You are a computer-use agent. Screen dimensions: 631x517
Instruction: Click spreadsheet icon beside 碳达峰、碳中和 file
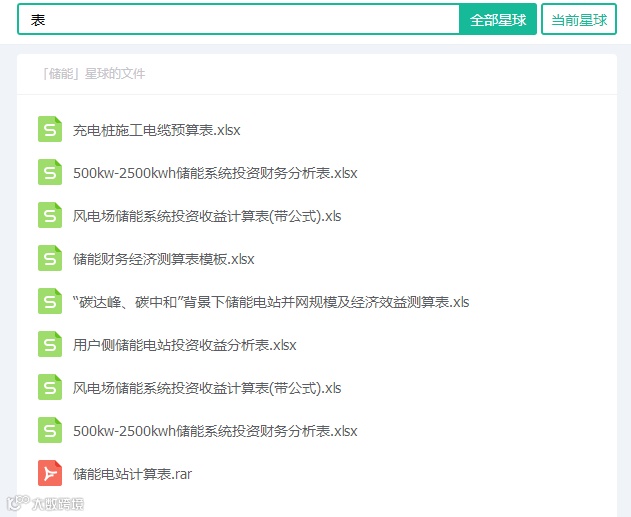coord(50,301)
